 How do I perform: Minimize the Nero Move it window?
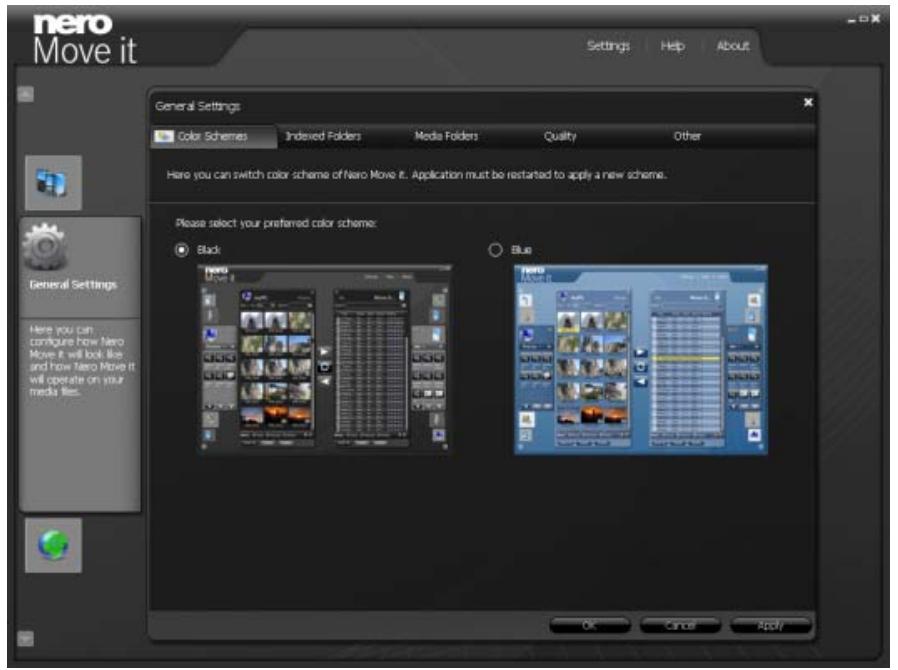(851, 19)
